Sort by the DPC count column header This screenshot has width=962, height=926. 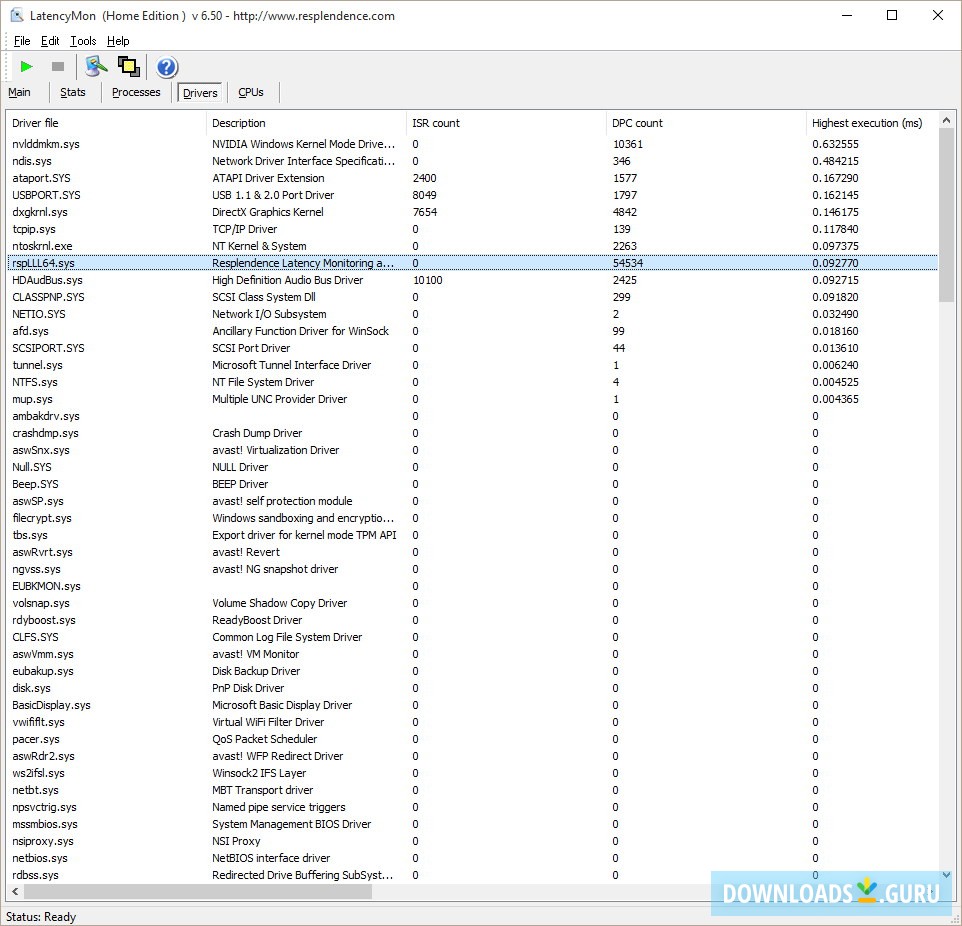coord(637,123)
